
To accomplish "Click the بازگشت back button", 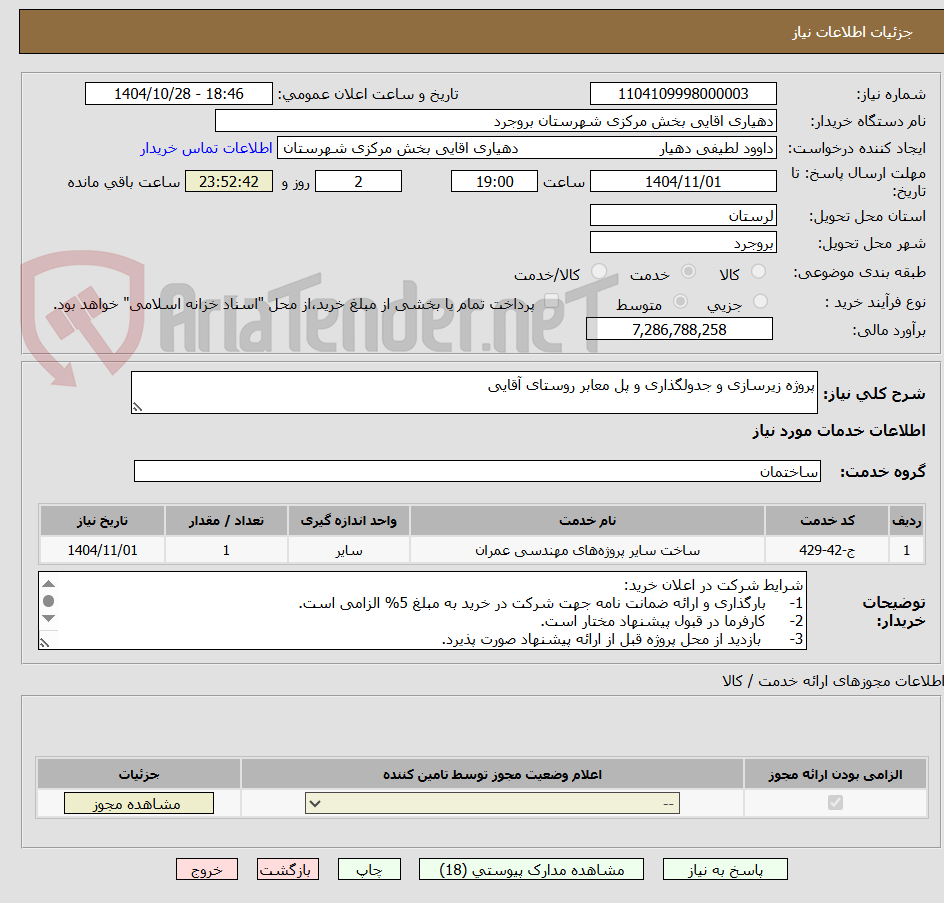I will (x=287, y=869).
